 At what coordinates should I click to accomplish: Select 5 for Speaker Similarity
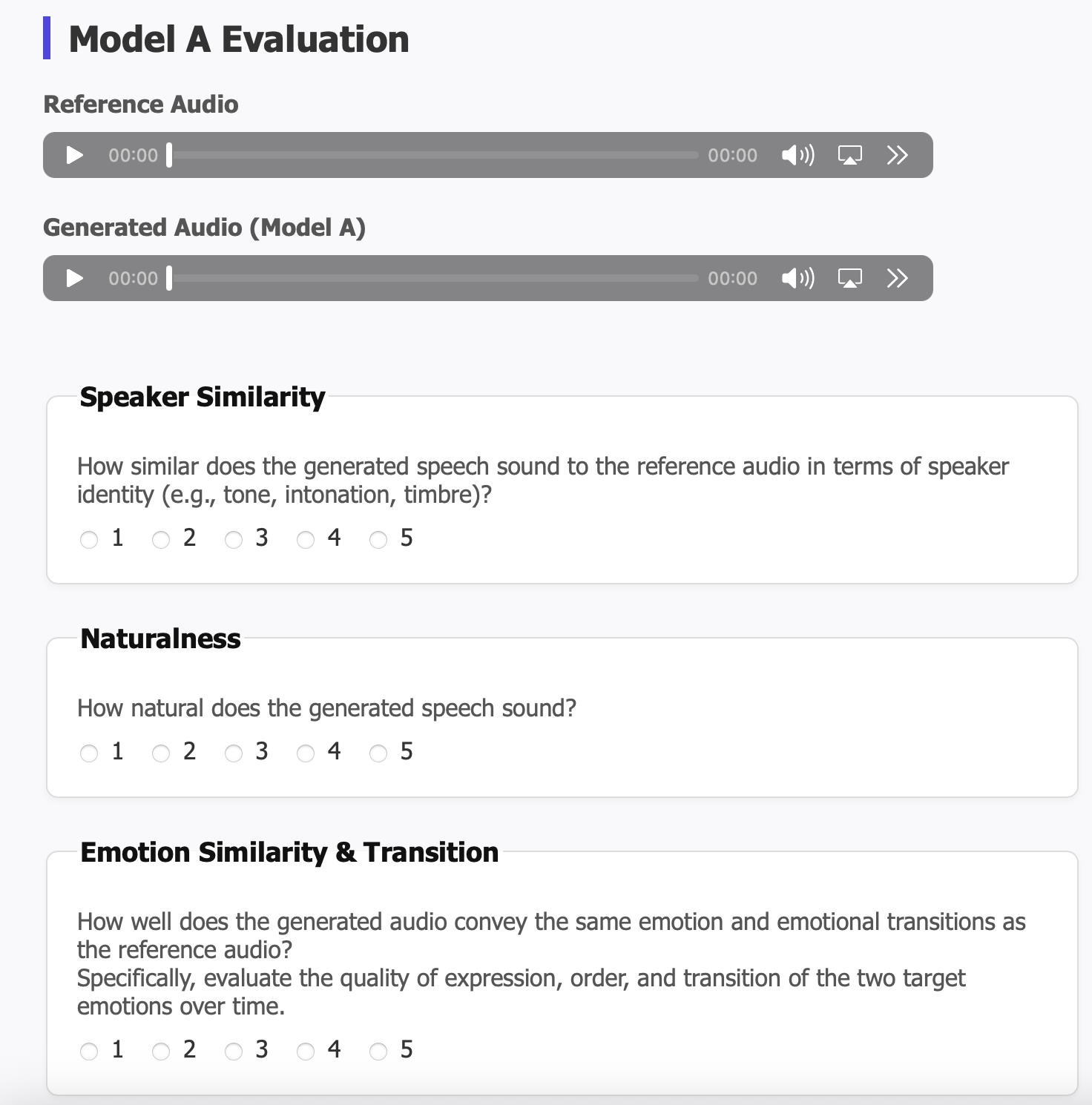[378, 540]
